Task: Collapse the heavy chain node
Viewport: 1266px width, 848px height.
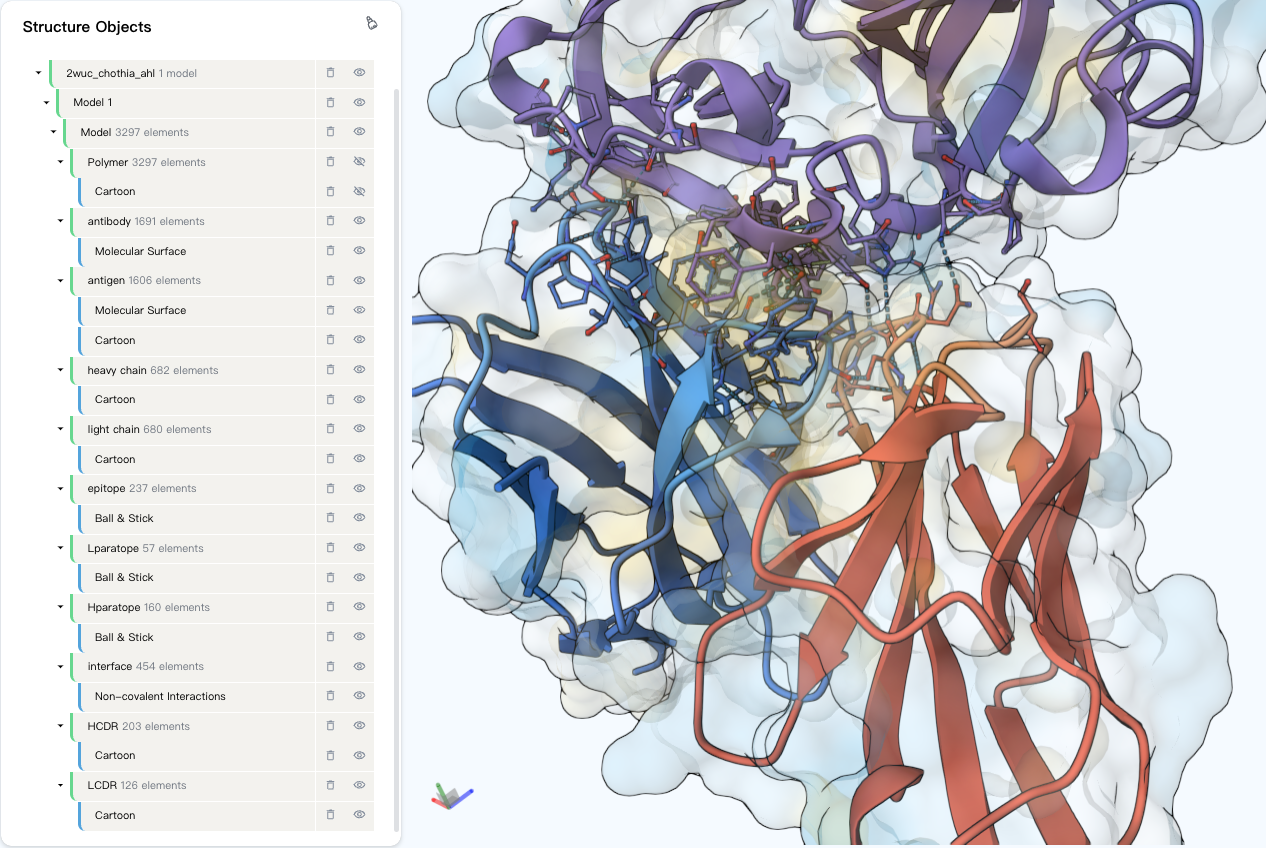Action: point(60,370)
